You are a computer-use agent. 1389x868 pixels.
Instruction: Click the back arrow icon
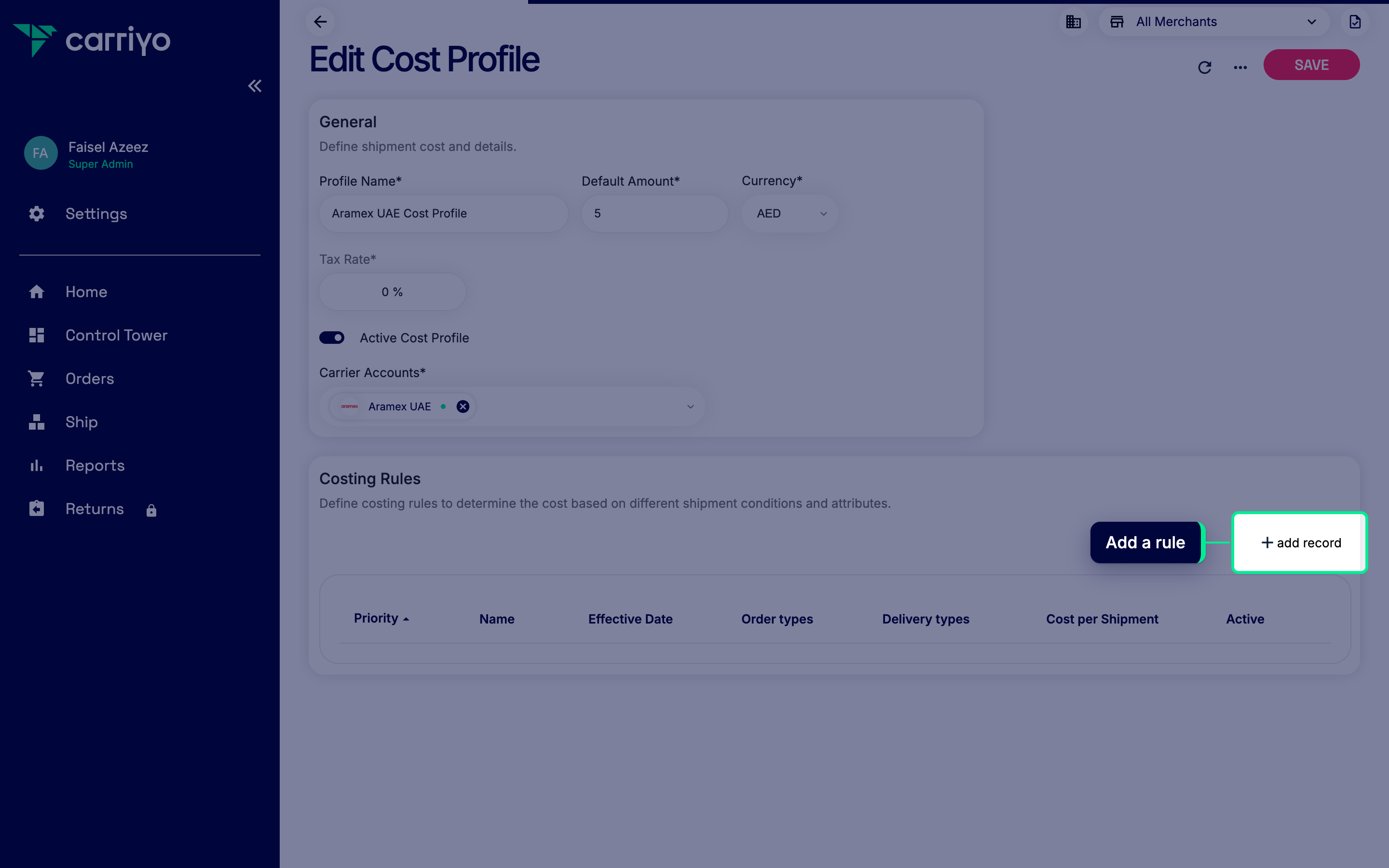click(x=320, y=22)
